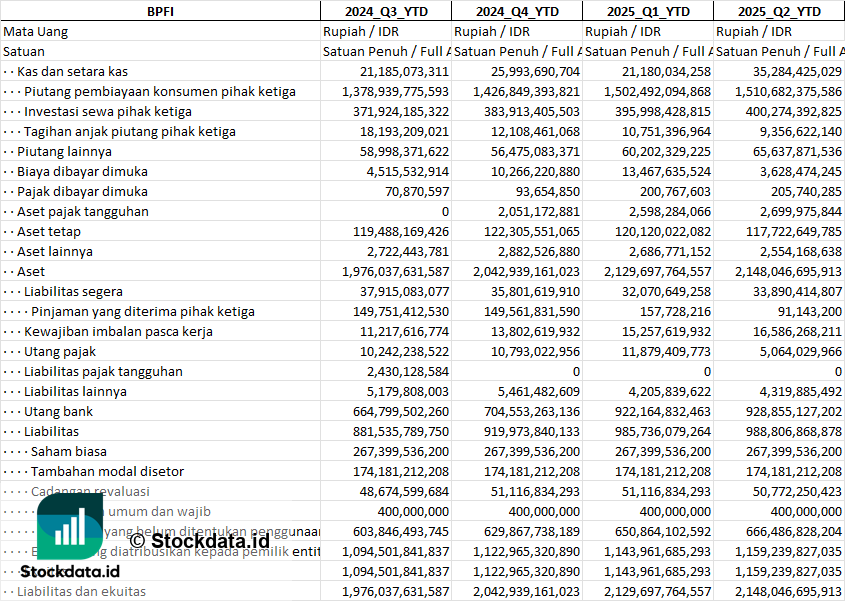Select Kas dan setara kas 2024_Q3_YTD value
Viewport: 845px width, 601px height.
coord(404,71)
